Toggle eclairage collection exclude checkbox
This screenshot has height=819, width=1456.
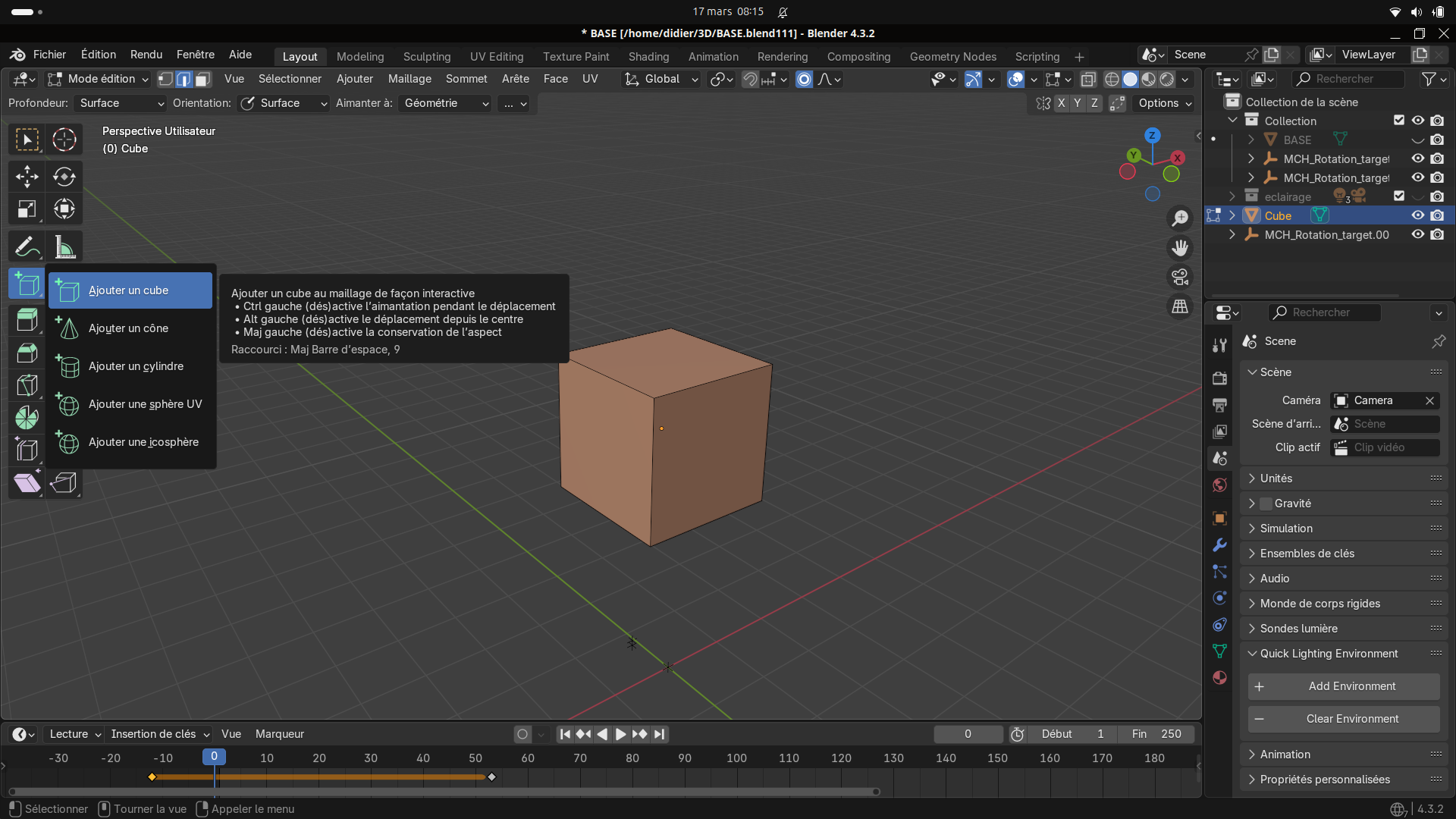[1399, 196]
